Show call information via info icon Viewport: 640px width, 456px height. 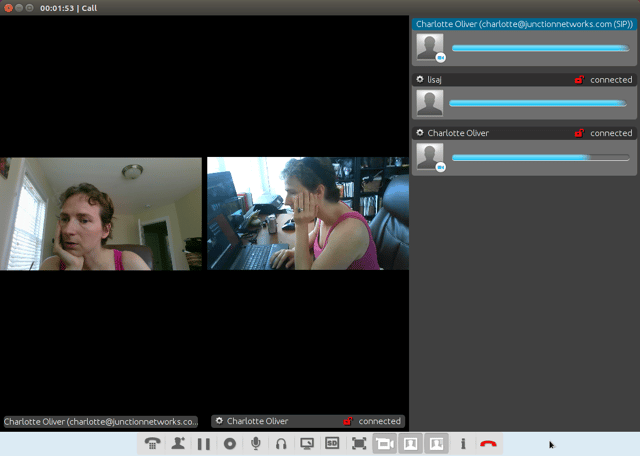tap(463, 443)
